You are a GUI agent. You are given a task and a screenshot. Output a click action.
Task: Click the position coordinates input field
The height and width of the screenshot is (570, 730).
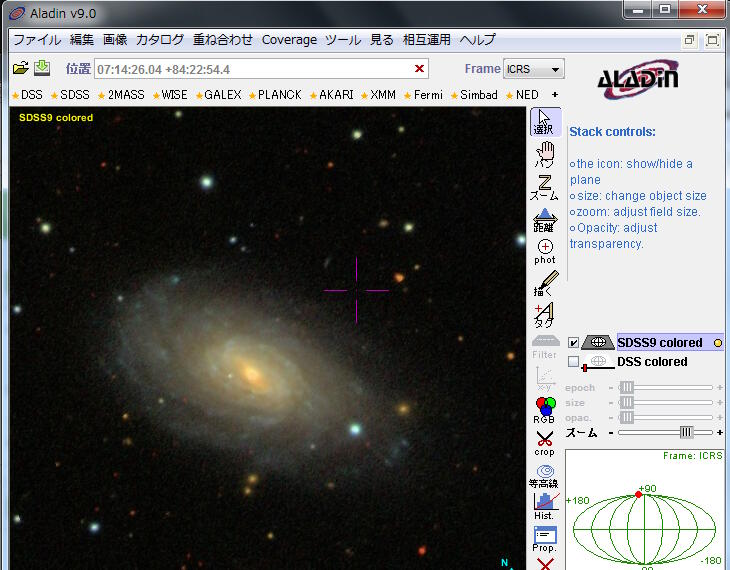tap(261, 69)
